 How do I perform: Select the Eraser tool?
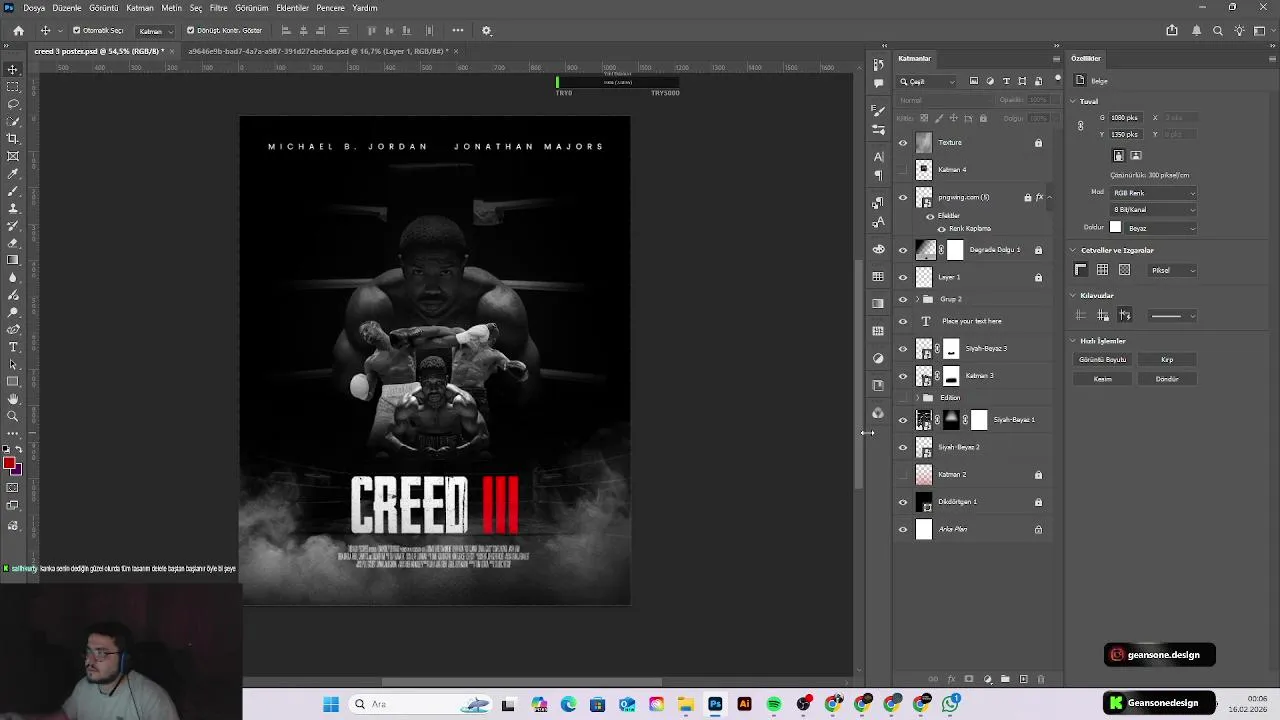(13, 243)
